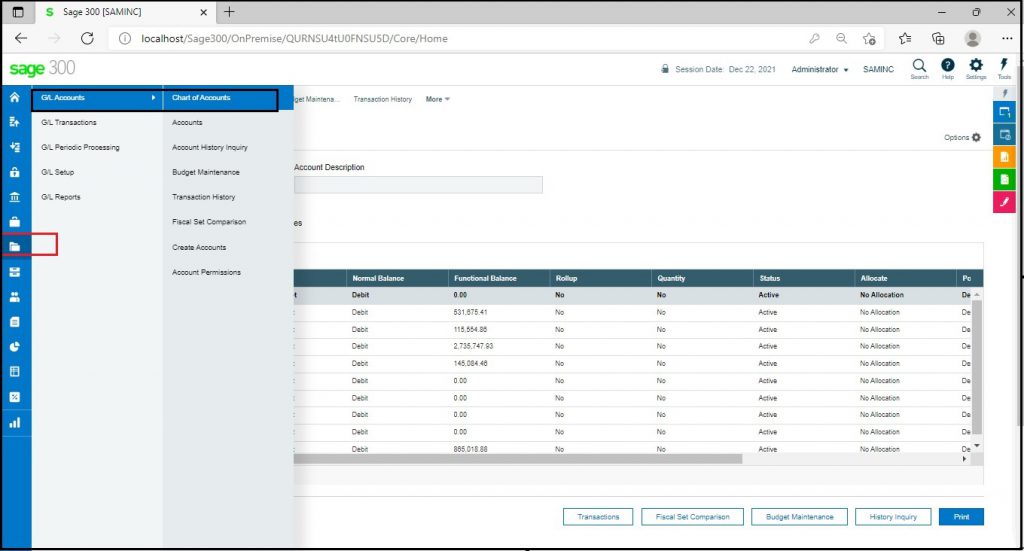Open G/L Transactions menu
This screenshot has height=551, width=1024.
pos(69,122)
